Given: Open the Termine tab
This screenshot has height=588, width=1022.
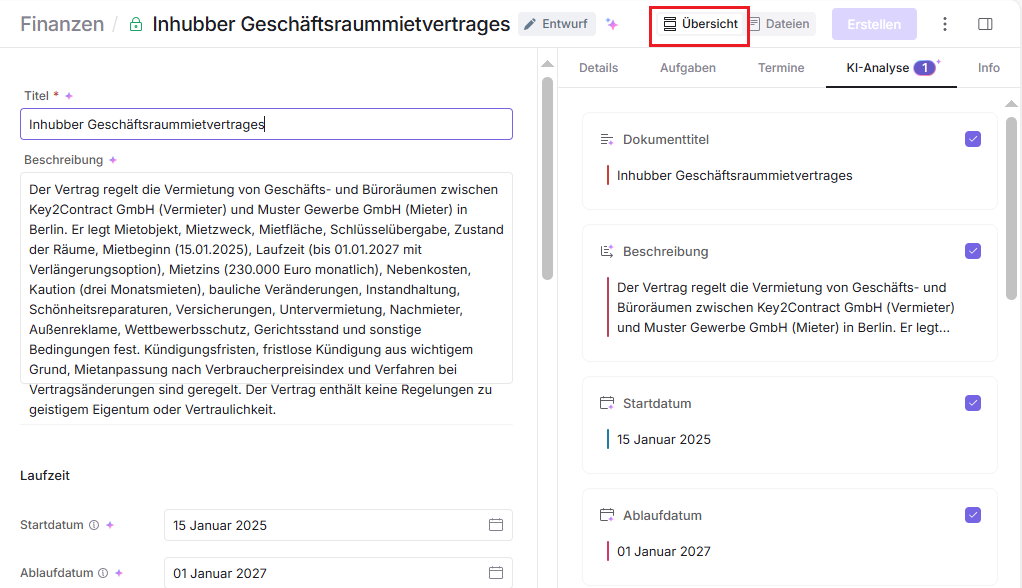Looking at the screenshot, I should click(x=781, y=68).
